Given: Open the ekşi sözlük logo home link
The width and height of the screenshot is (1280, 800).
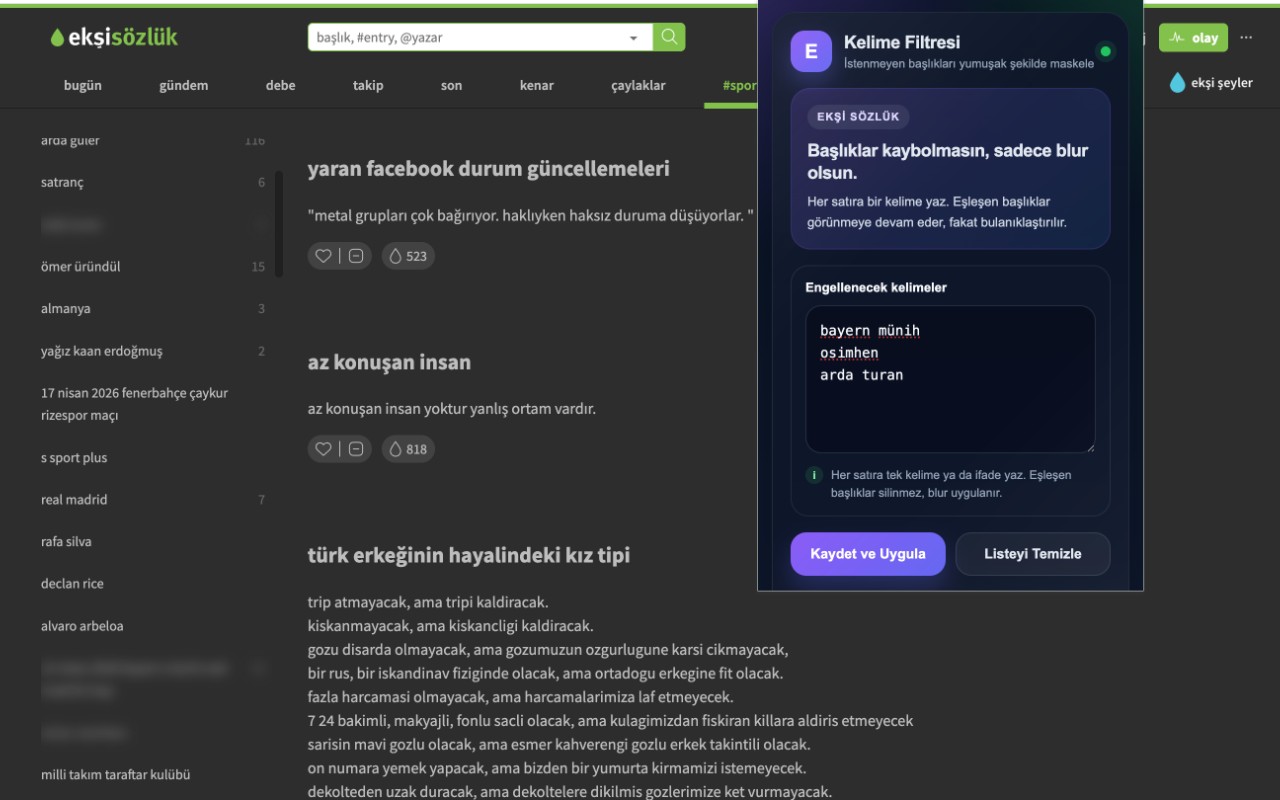Looking at the screenshot, I should click(114, 37).
